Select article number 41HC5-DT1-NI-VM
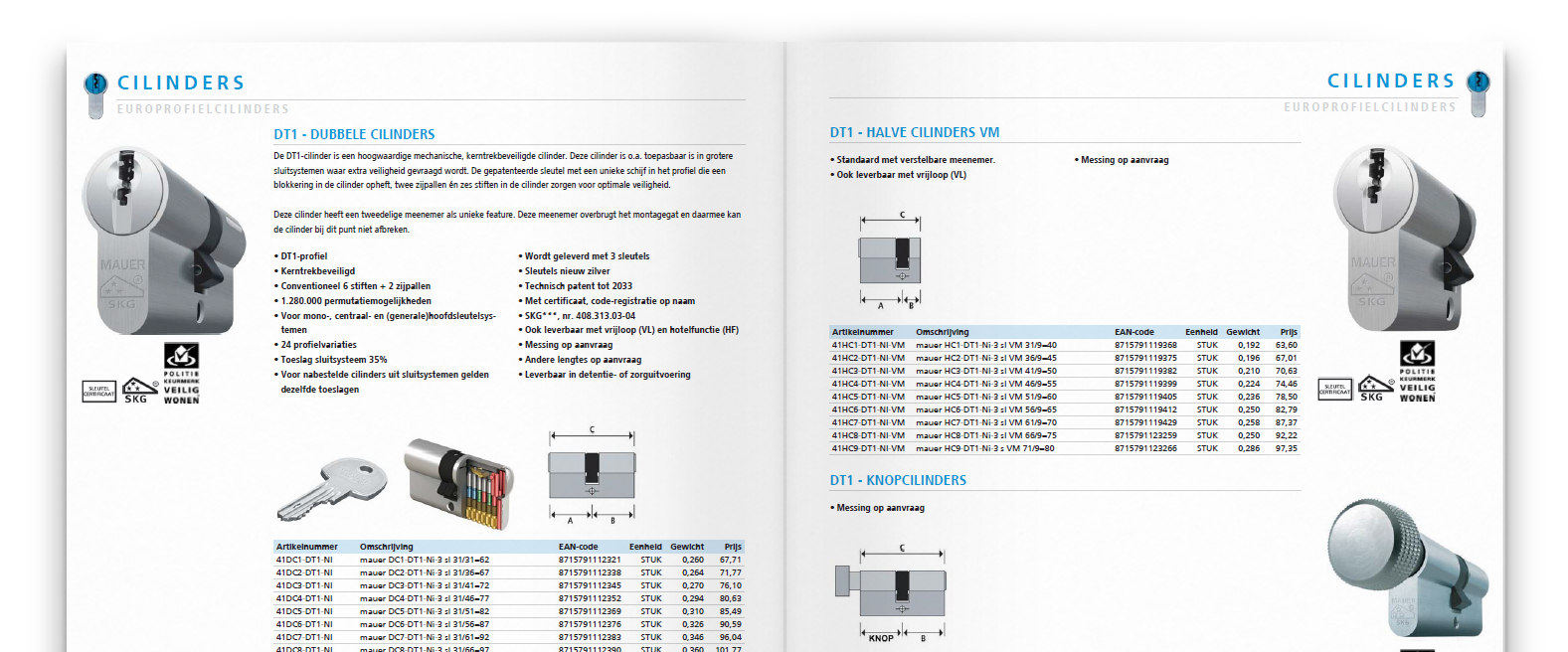 (x=868, y=397)
